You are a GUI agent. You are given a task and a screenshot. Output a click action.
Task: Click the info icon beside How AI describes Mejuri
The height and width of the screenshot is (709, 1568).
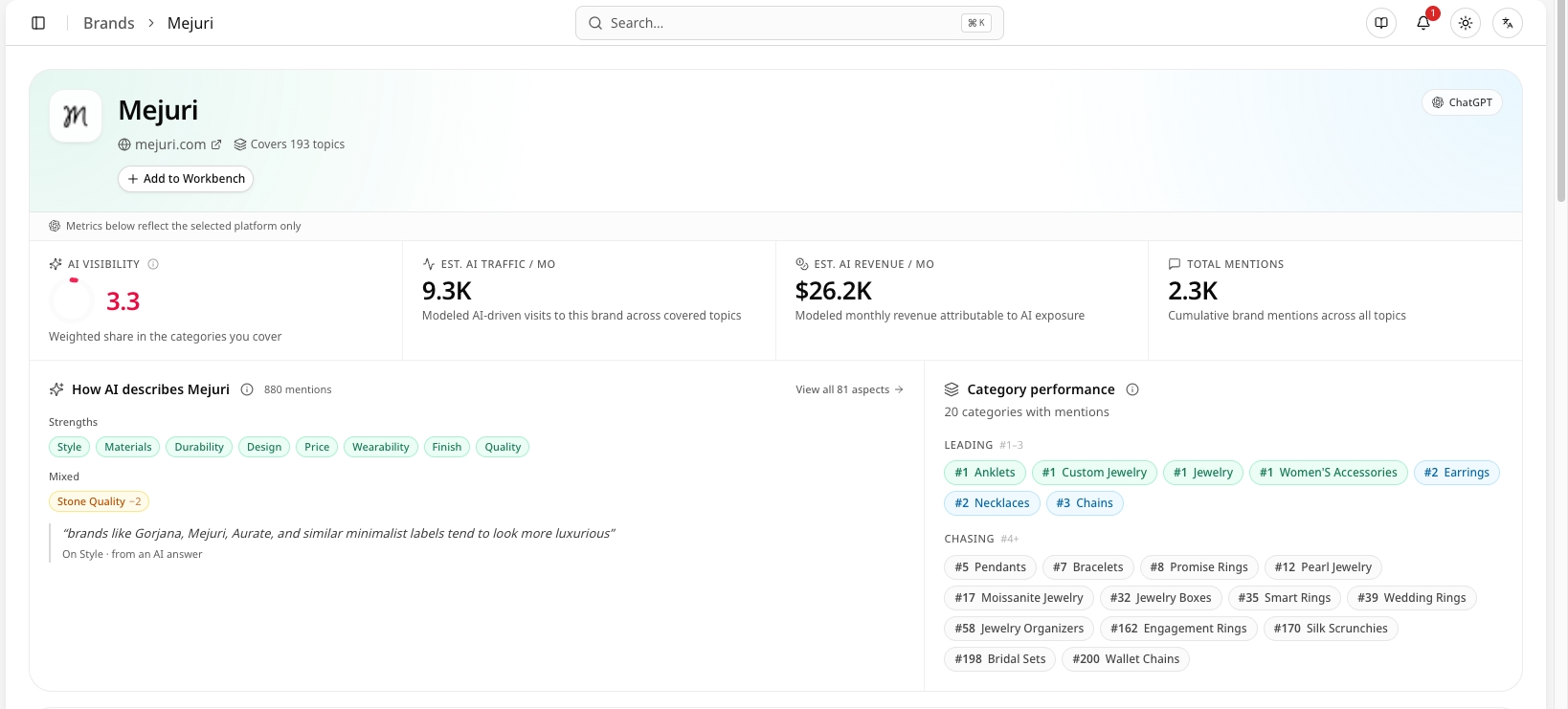click(x=247, y=389)
